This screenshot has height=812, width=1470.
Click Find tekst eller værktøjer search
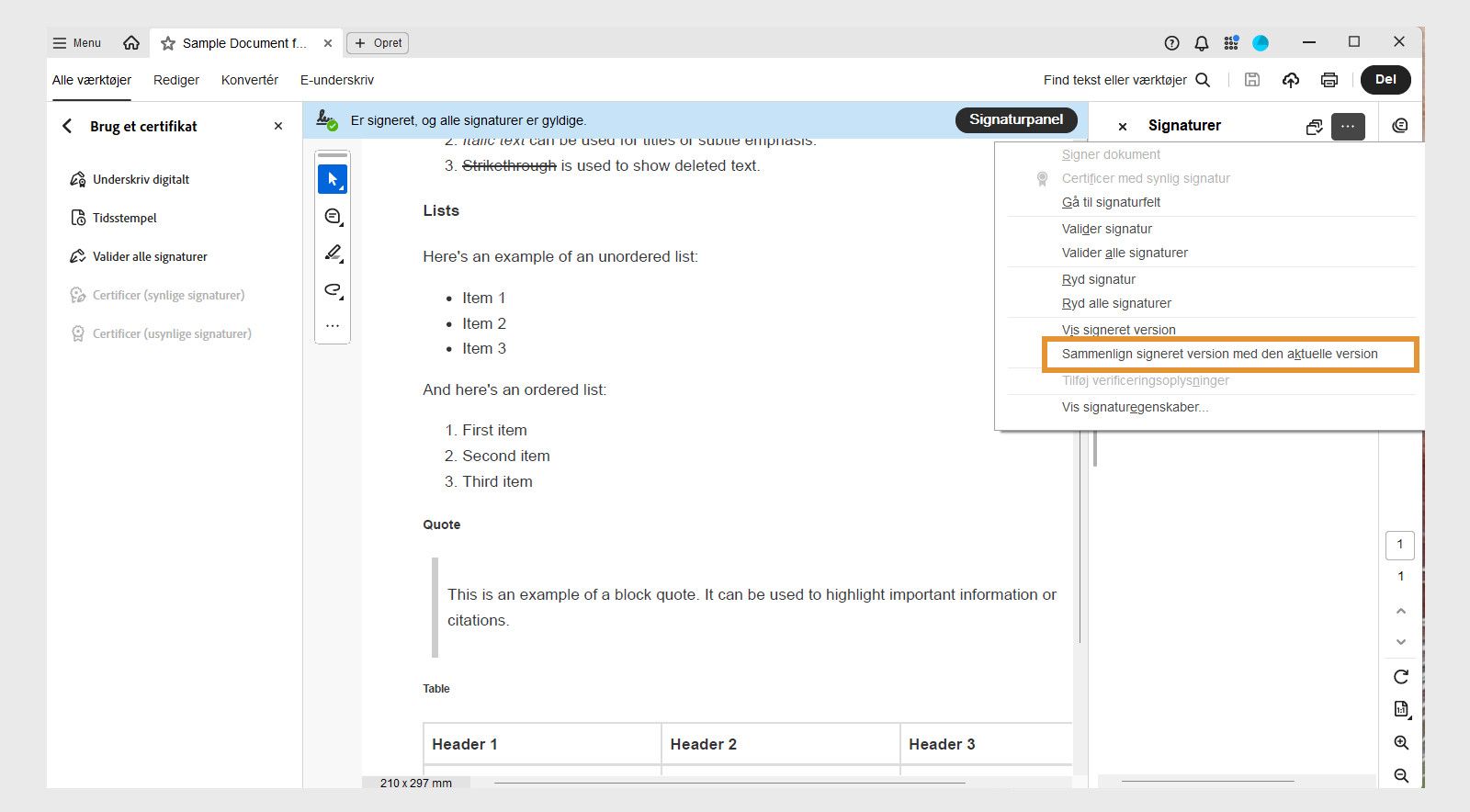tap(1126, 80)
